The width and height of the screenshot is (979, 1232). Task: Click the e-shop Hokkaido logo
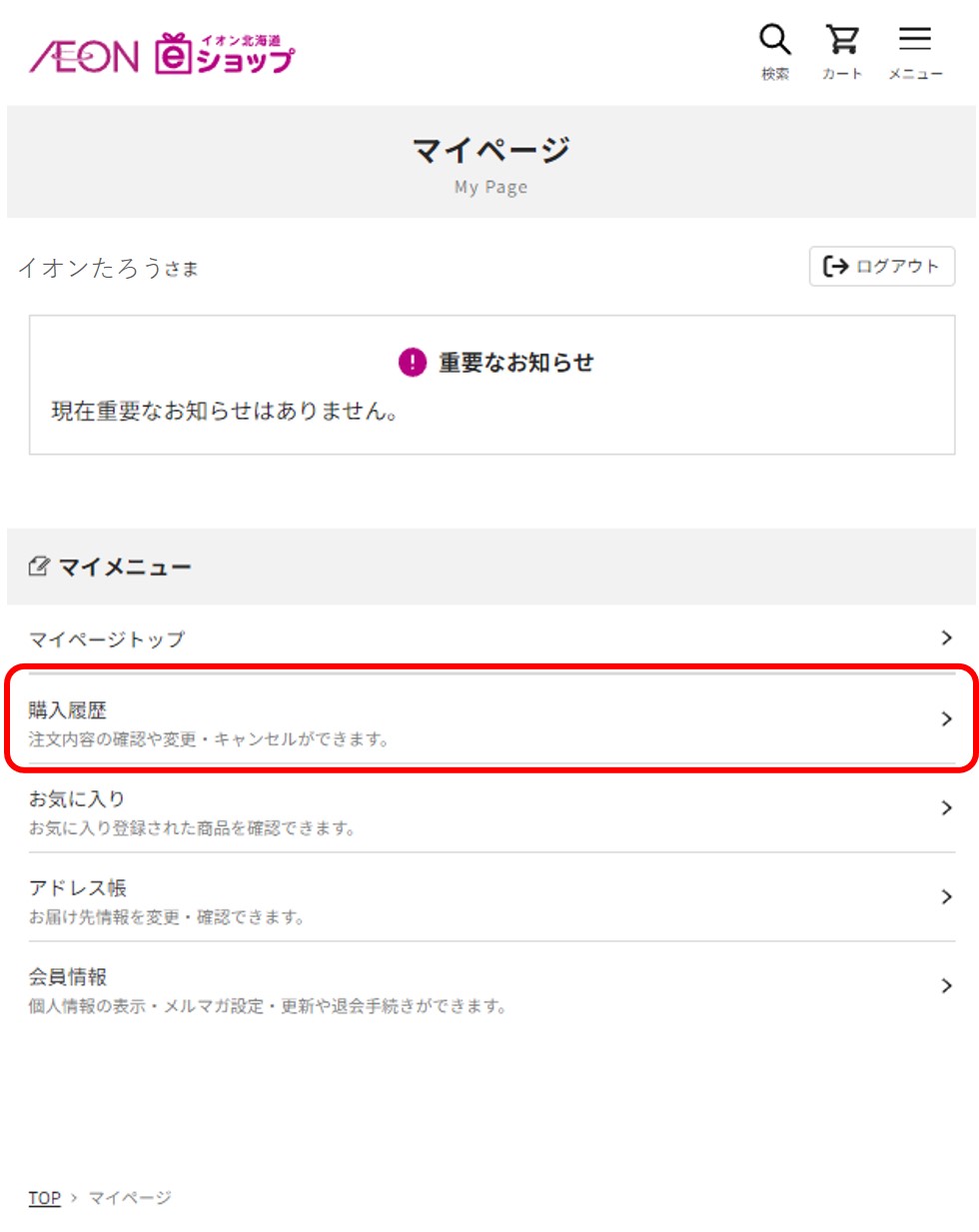[x=225, y=54]
